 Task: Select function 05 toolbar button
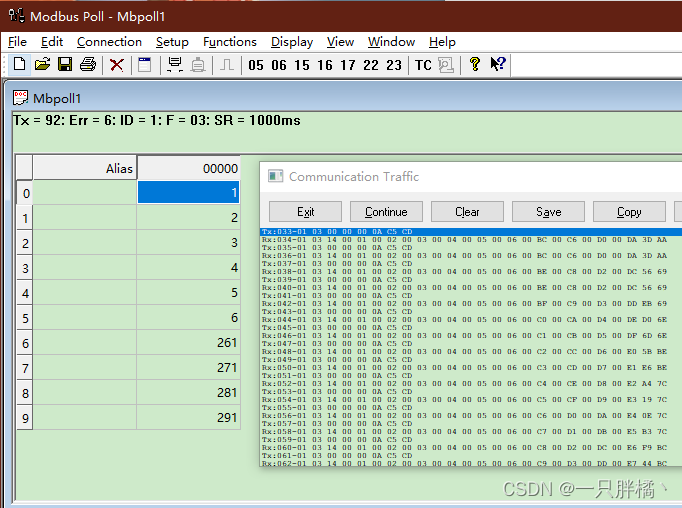256,65
